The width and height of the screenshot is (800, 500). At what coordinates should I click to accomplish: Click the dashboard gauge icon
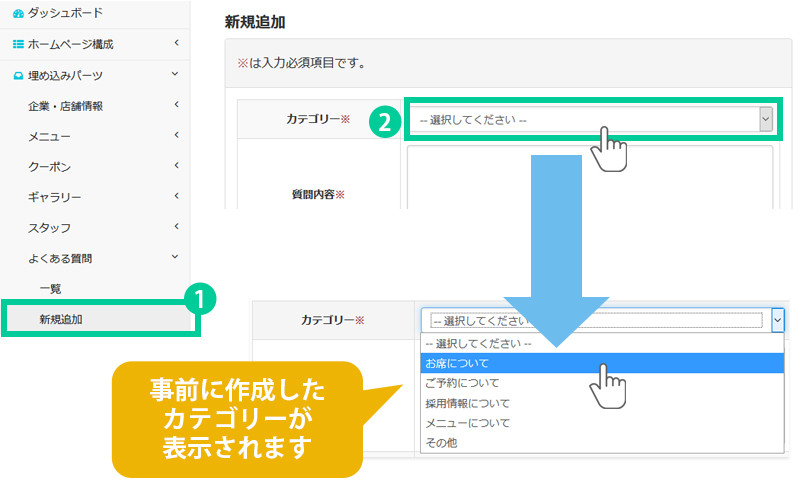17,14
